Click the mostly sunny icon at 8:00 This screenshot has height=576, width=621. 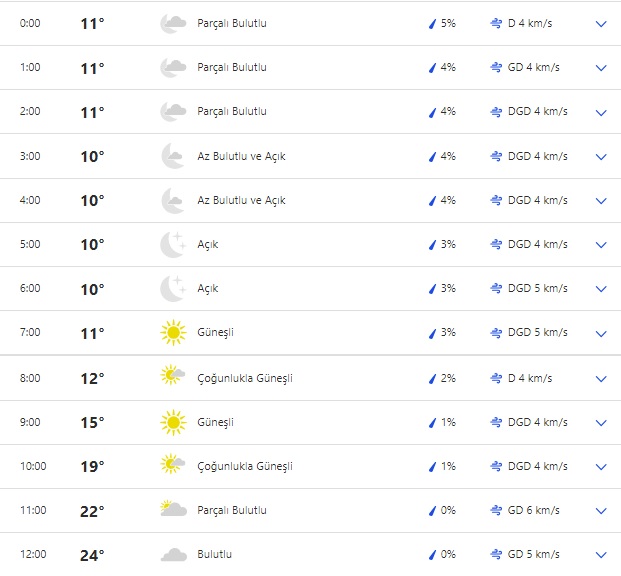click(173, 378)
